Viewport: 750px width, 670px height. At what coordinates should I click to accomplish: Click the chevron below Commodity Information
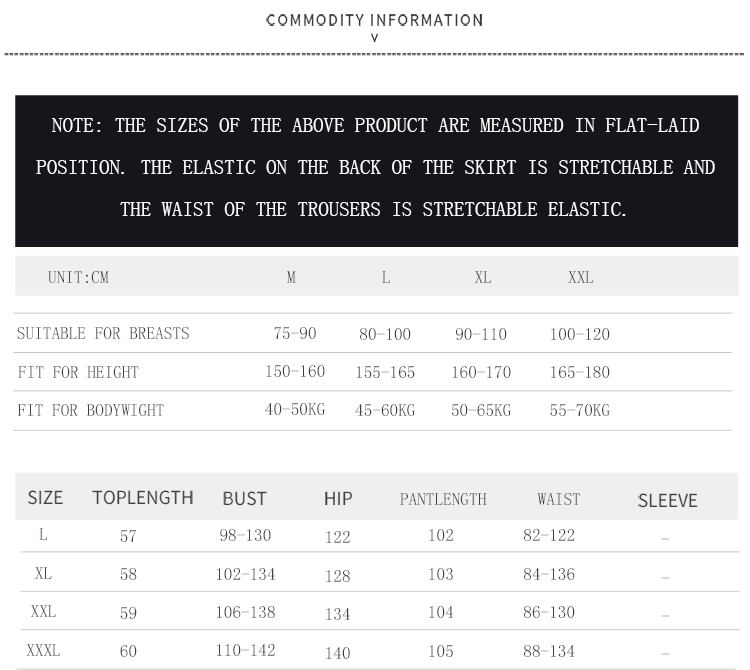click(x=375, y=38)
